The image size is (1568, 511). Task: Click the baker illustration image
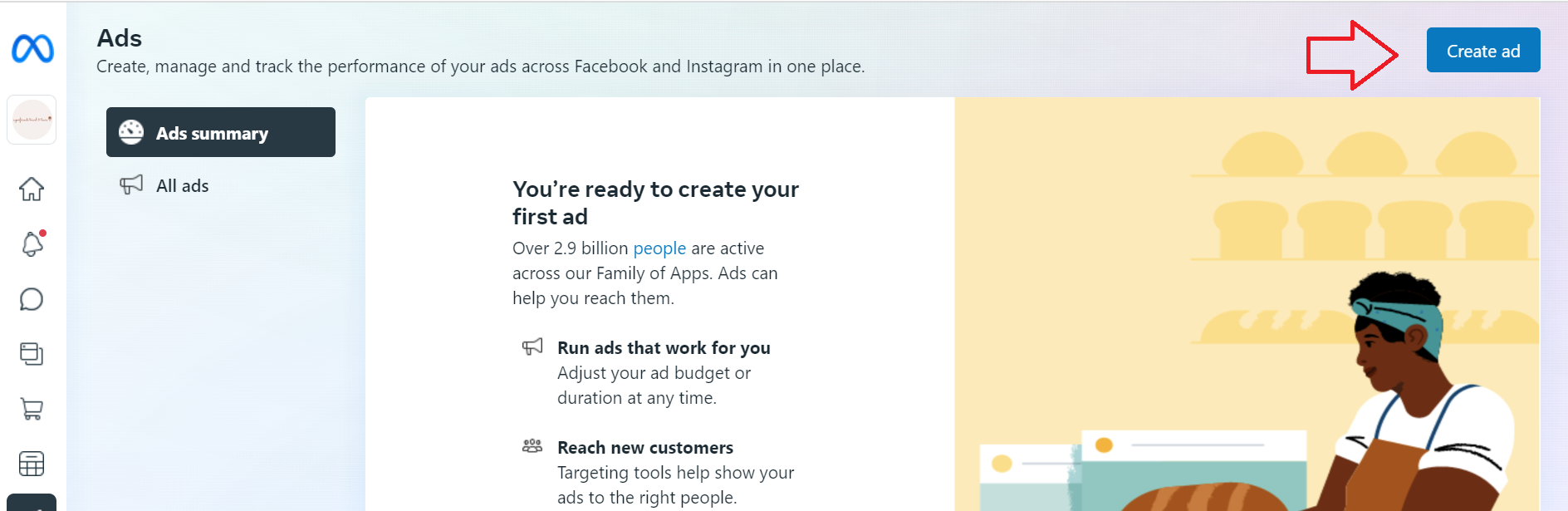click(x=1247, y=304)
